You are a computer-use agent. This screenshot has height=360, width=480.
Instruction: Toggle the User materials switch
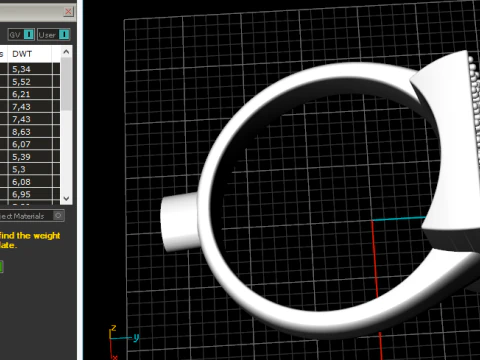64,35
